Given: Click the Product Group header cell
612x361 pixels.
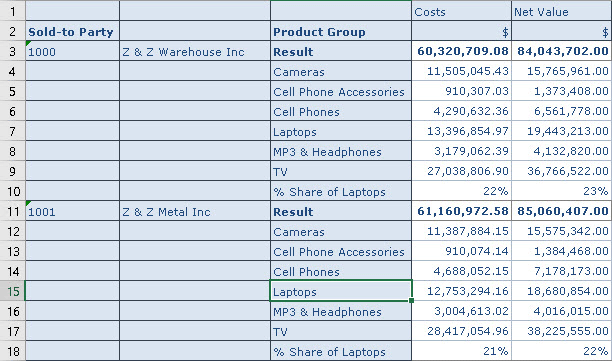Looking at the screenshot, I should pos(341,31).
